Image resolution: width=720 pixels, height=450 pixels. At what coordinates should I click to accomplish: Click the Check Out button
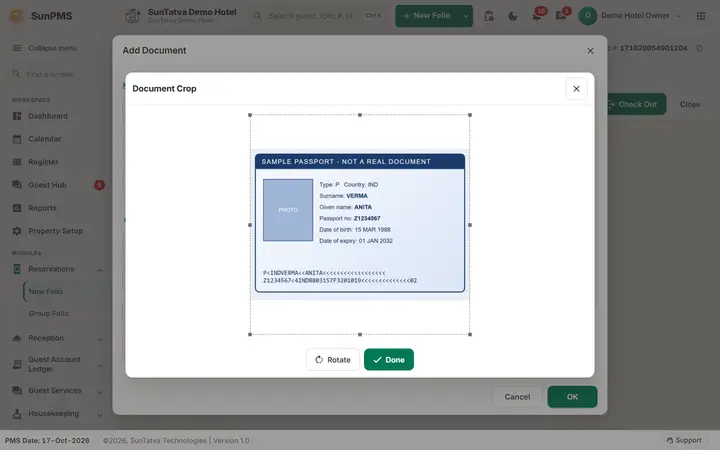pyautogui.click(x=636, y=104)
